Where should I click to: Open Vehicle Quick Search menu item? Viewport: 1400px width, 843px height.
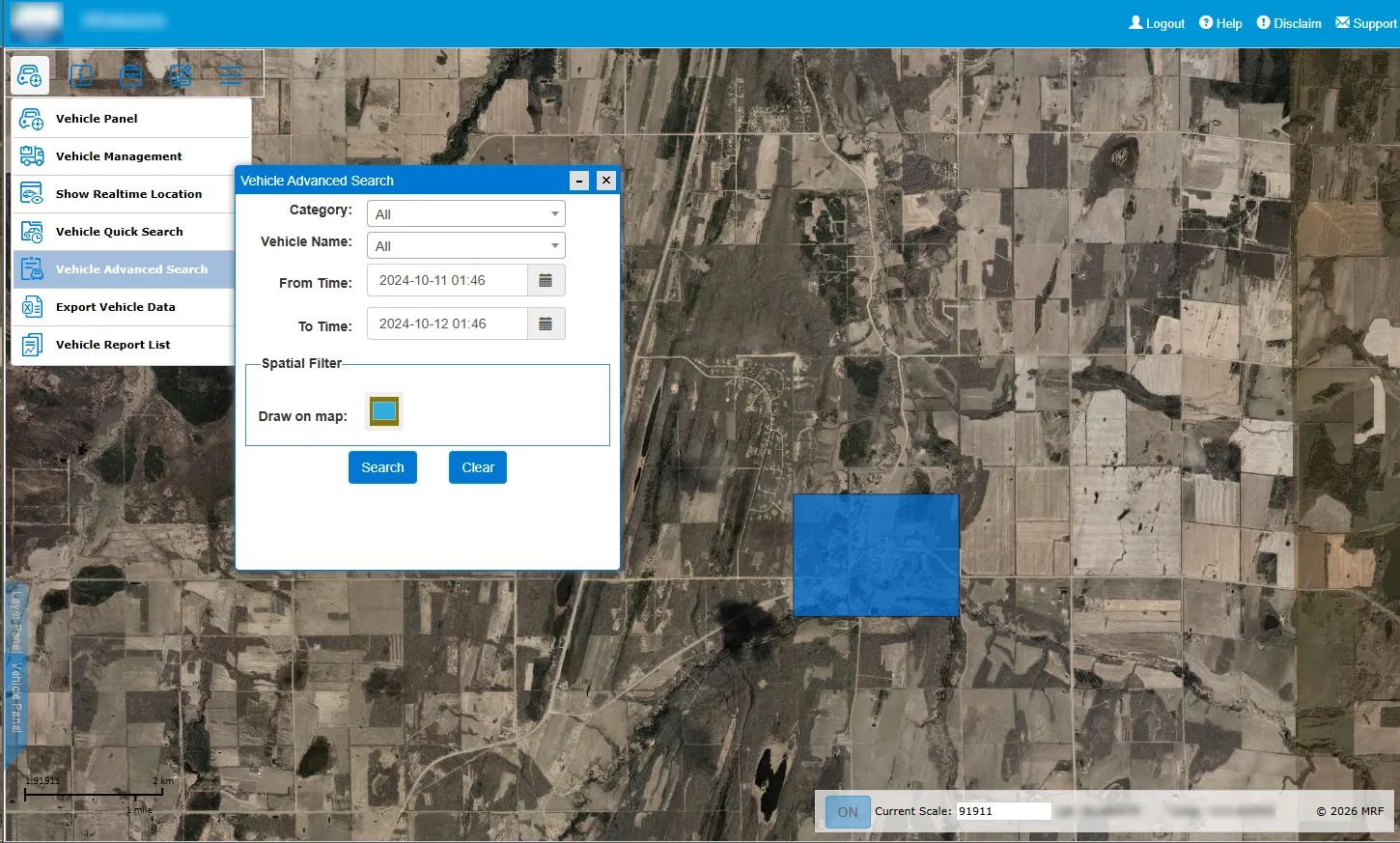[124, 232]
